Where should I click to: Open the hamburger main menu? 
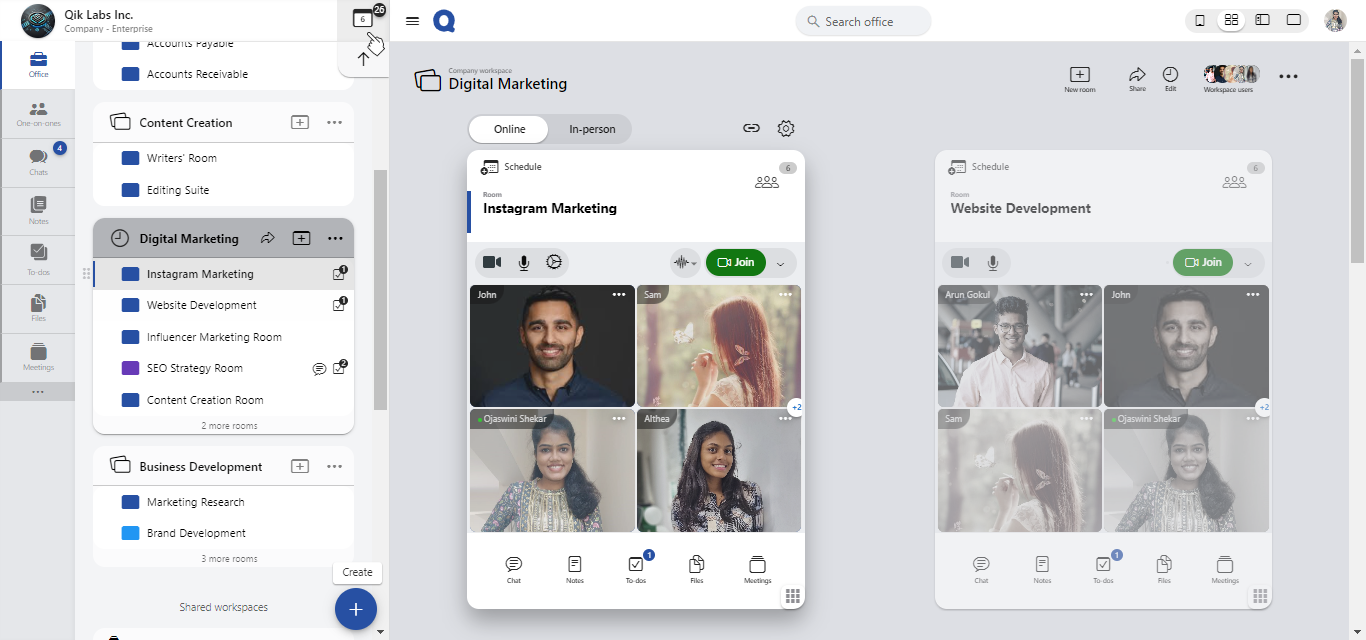pyautogui.click(x=412, y=21)
